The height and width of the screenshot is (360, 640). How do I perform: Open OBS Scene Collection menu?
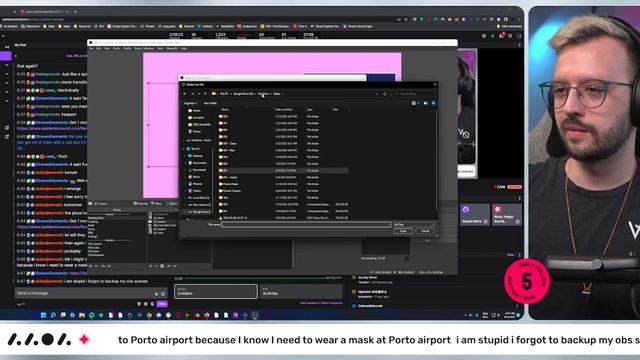point(144,49)
